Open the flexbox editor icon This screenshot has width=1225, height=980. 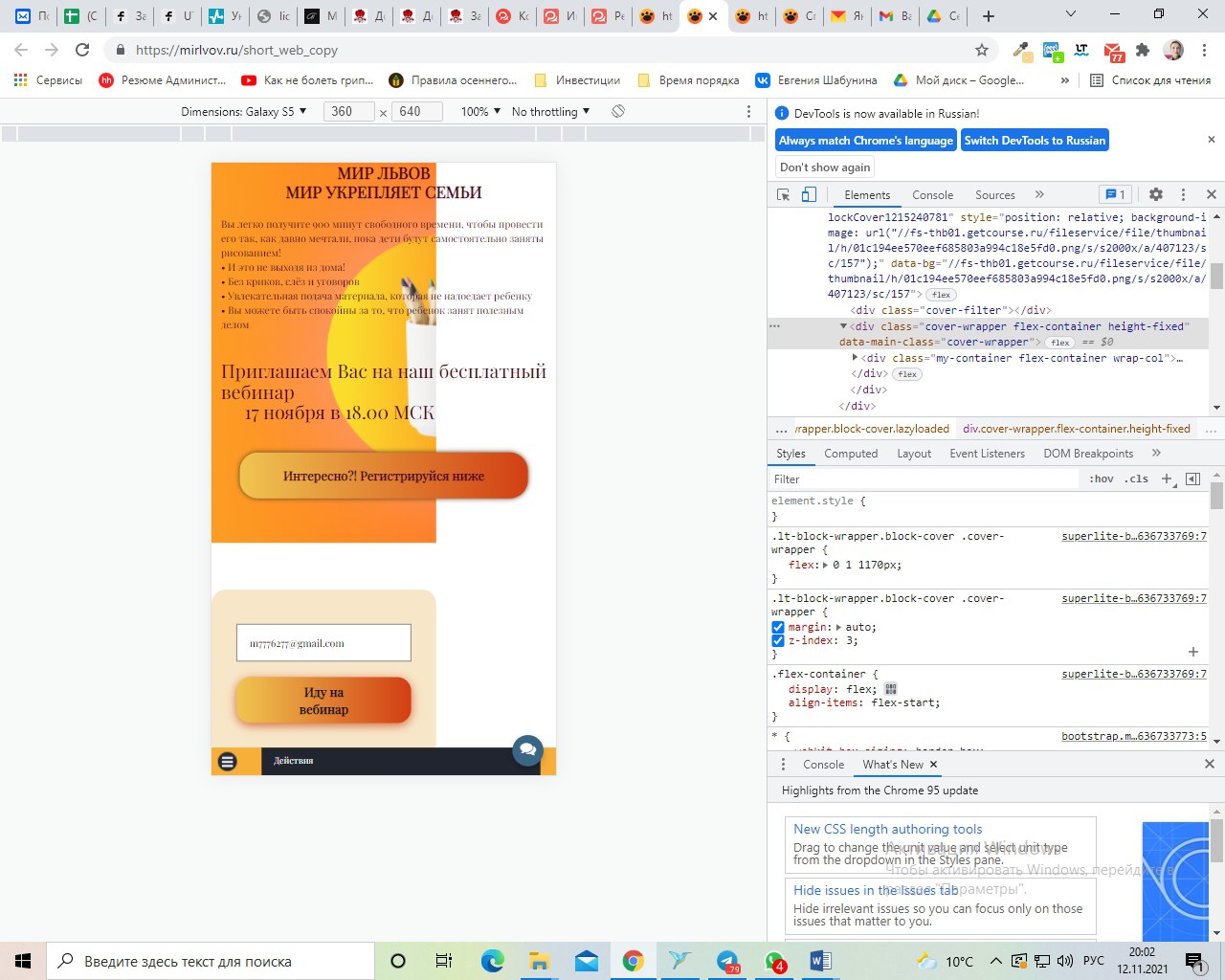pyautogui.click(x=891, y=688)
